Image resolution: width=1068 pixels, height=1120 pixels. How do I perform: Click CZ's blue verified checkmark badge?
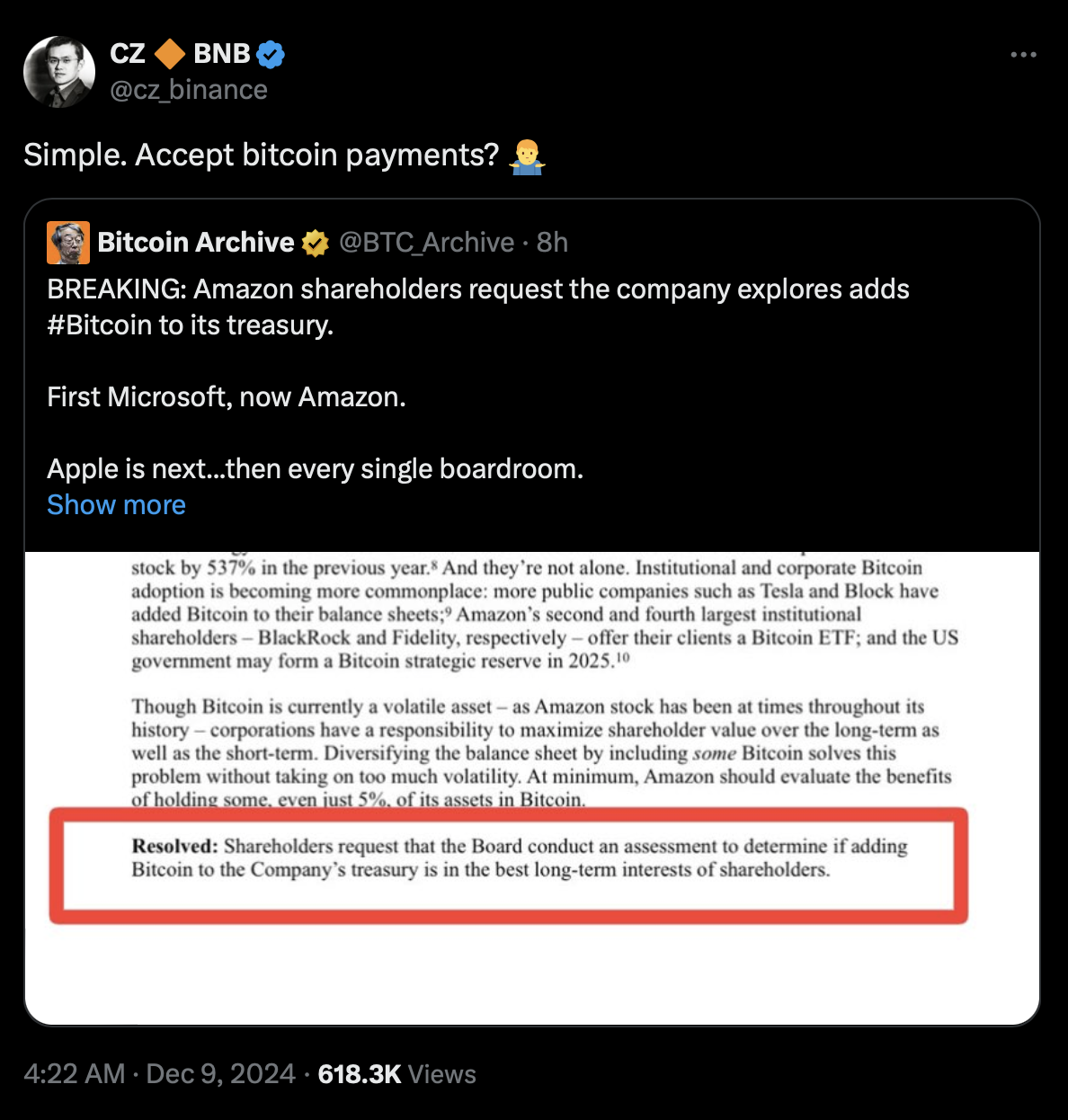pyautogui.click(x=271, y=55)
